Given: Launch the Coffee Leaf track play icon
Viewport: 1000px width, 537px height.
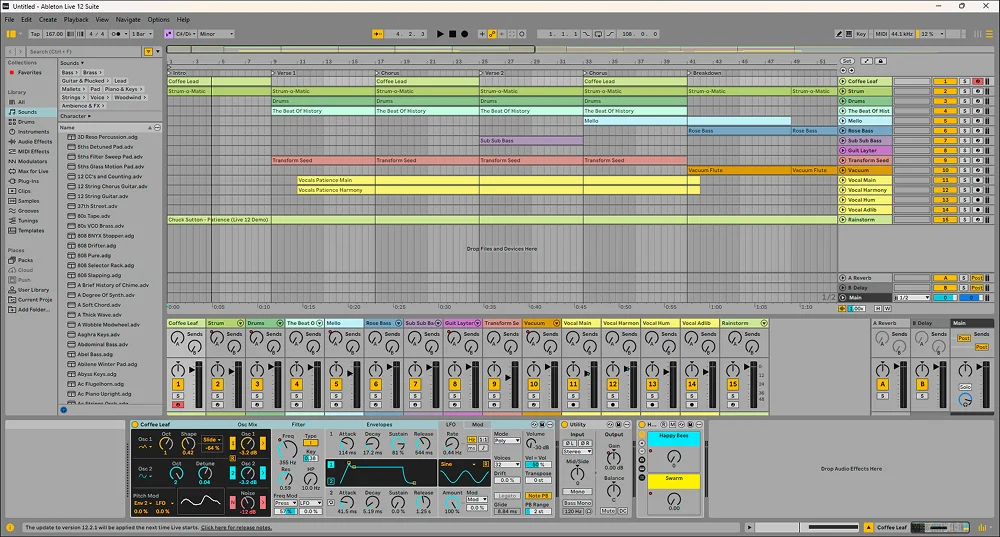Looking at the screenshot, I should (842, 82).
